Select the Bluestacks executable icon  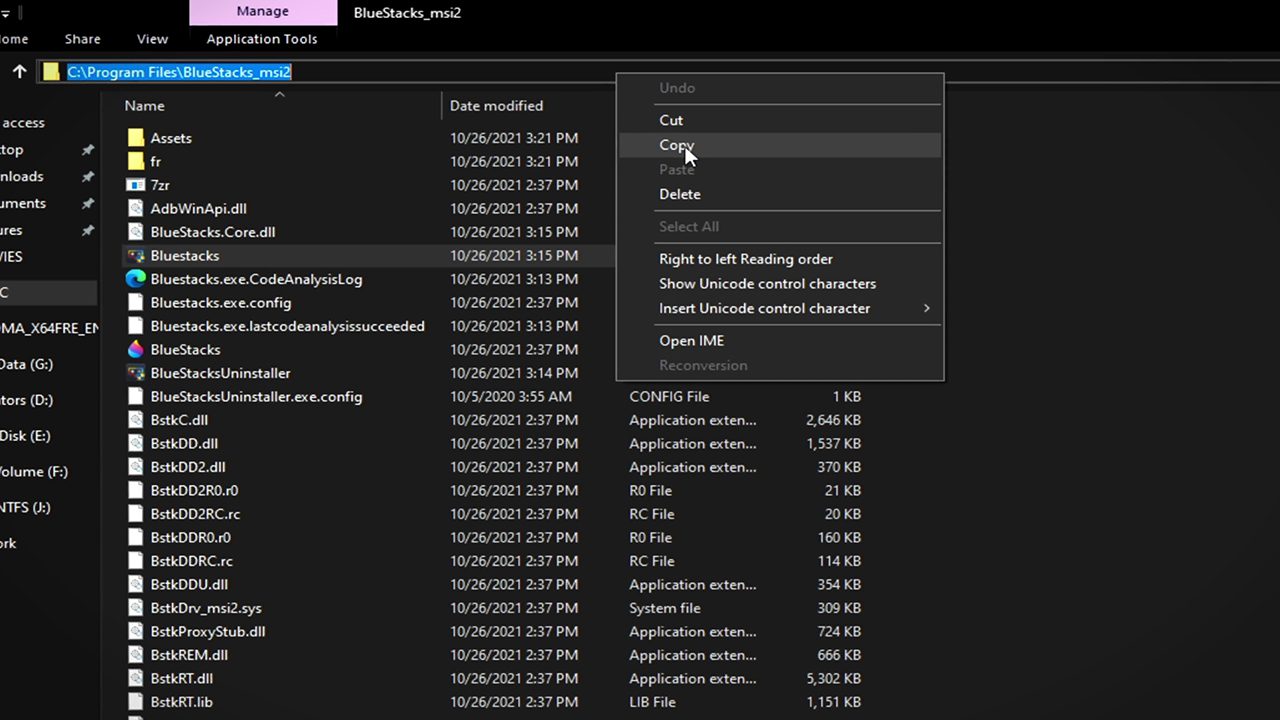tap(136, 256)
